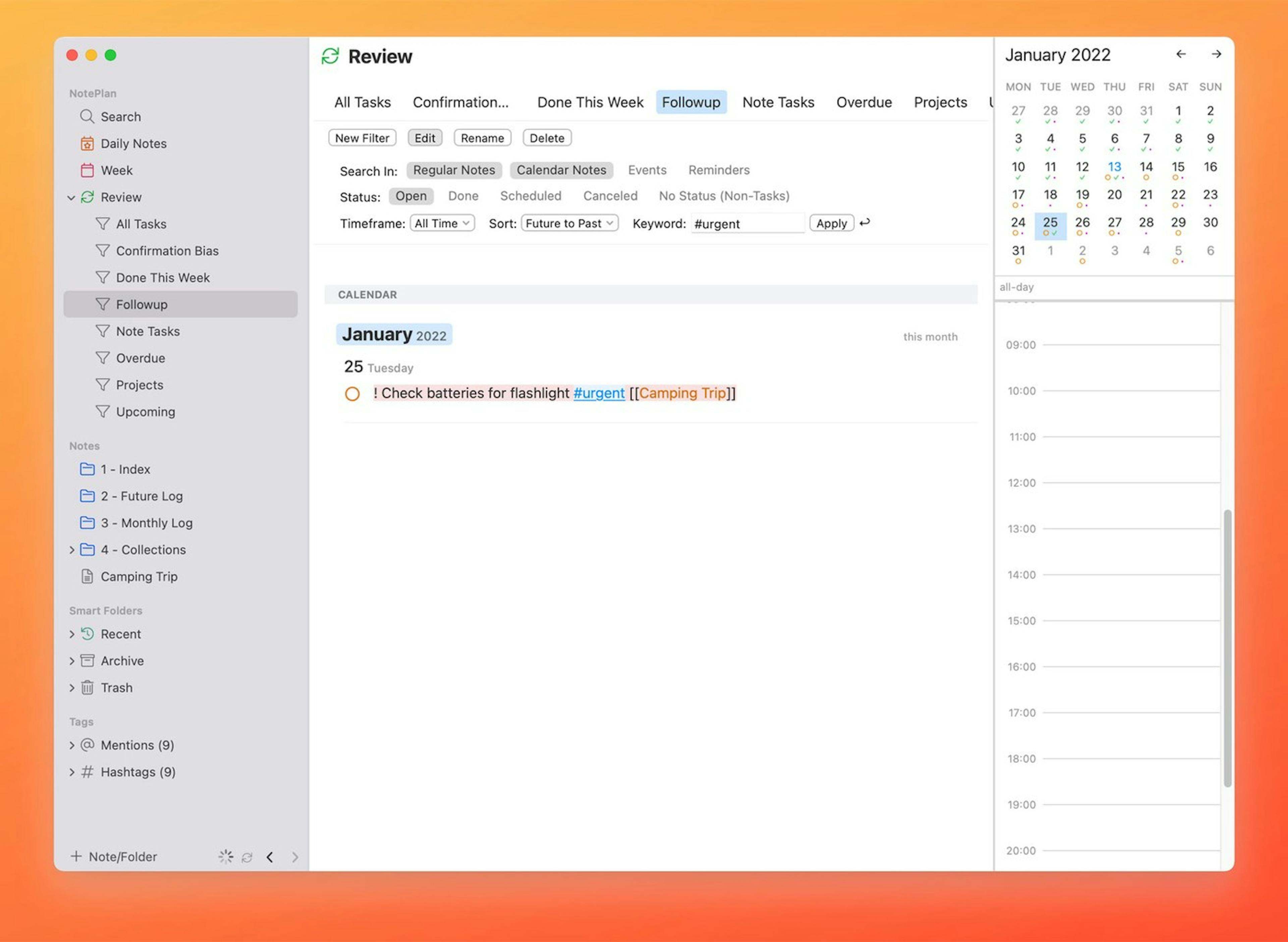Navigate forward with the sidebar right chevron
Screen dimensions: 1288x942
(295, 857)
